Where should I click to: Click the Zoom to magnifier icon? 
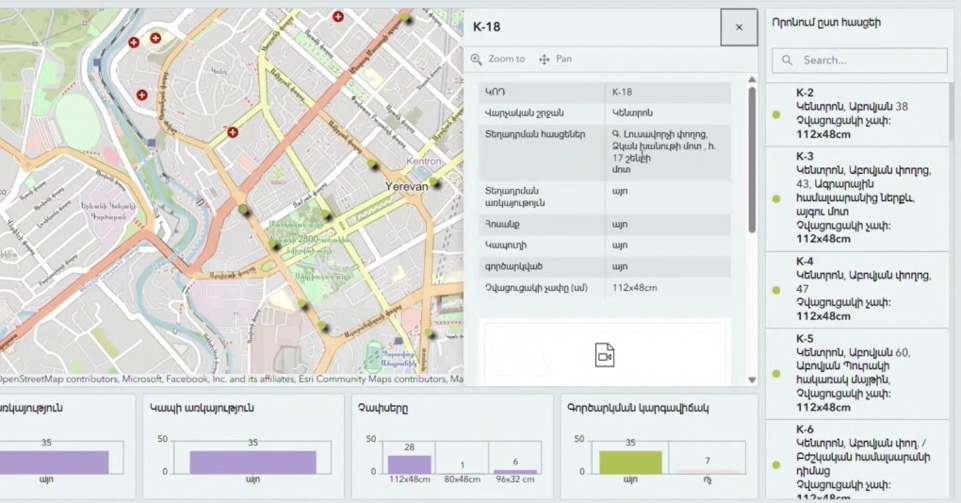coord(477,59)
